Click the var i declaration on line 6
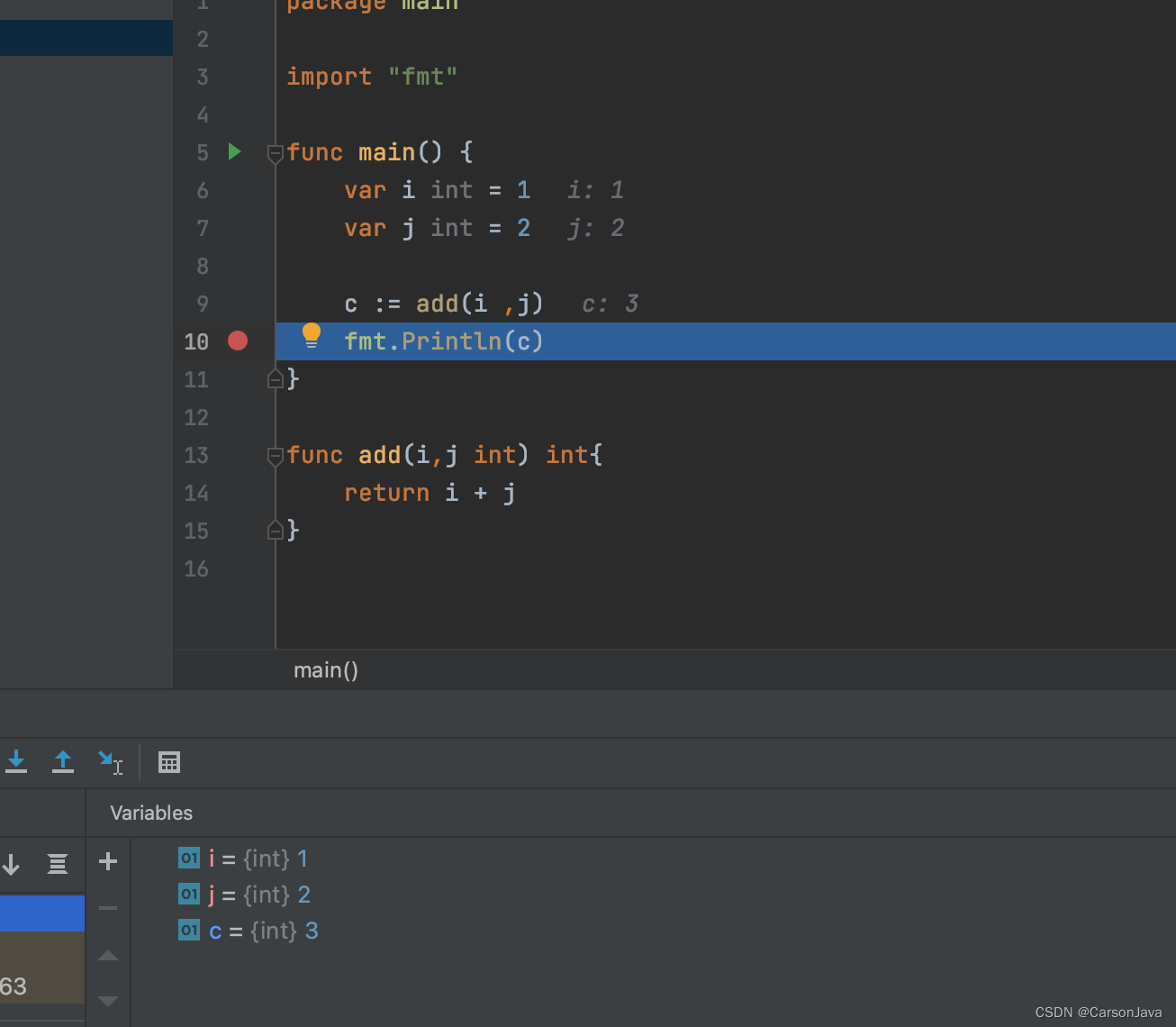1176x1027 pixels. [x=437, y=190]
